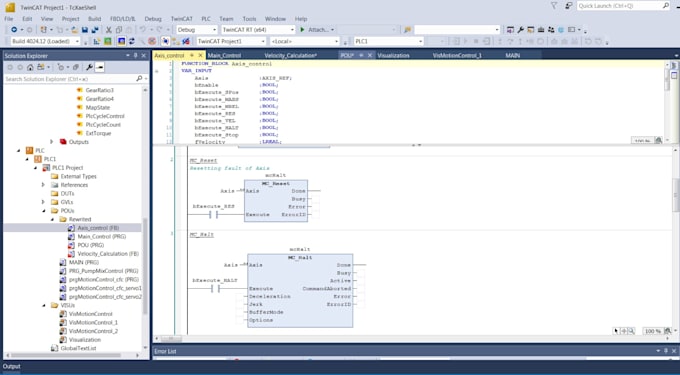This screenshot has height=375, width=680.
Task: Open the Output tab at the bottom
Action: click(x=12, y=366)
